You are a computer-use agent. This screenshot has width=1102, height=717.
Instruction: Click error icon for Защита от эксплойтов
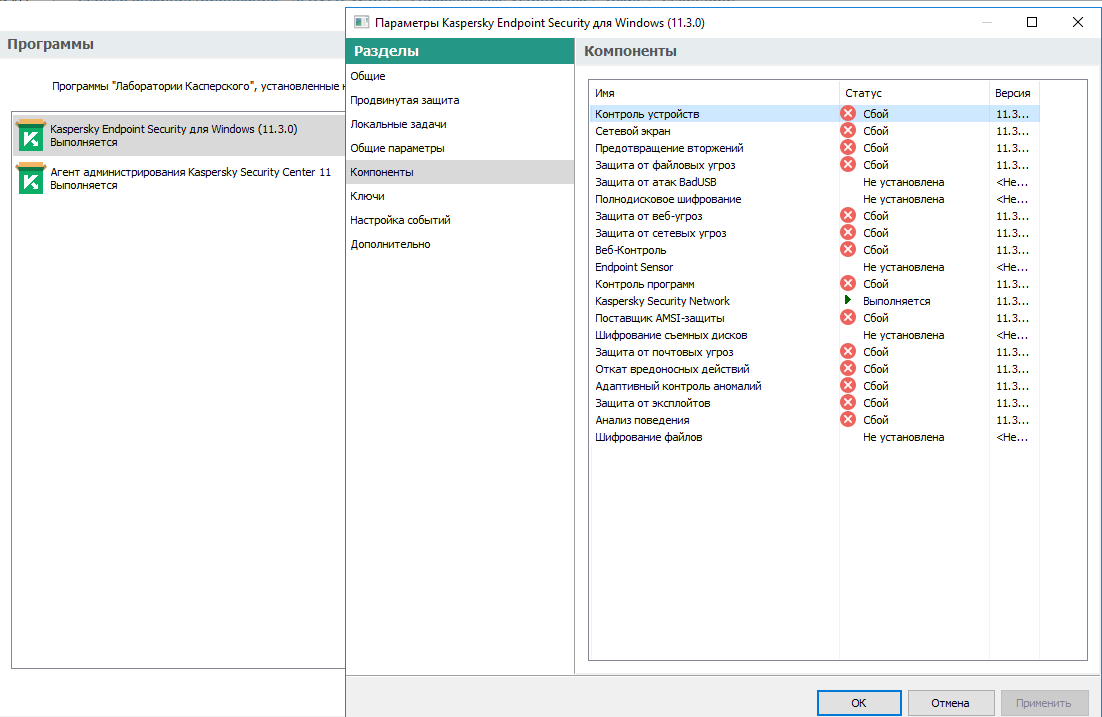848,402
